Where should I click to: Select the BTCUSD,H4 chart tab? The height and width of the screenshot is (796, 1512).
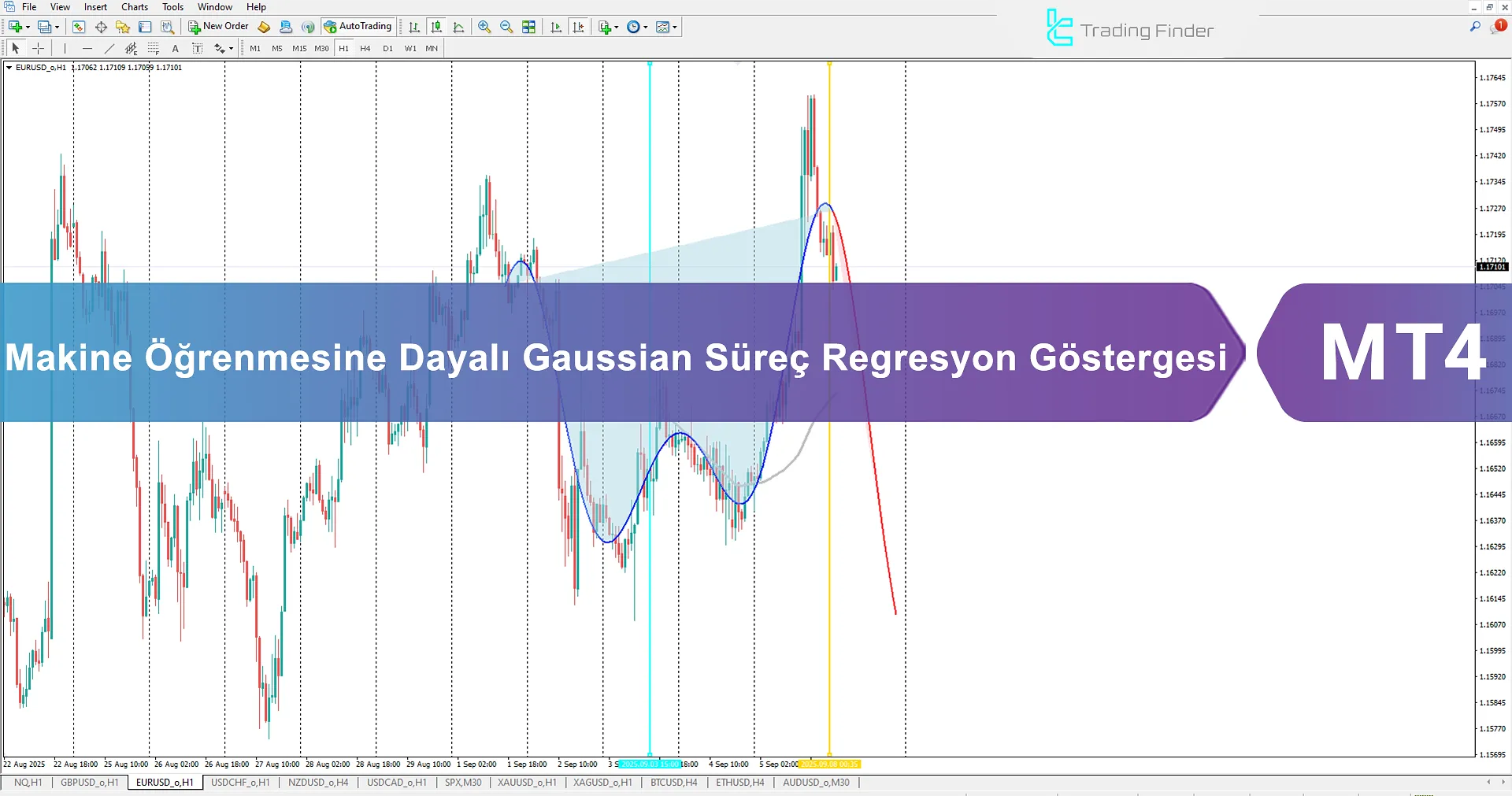673,783
